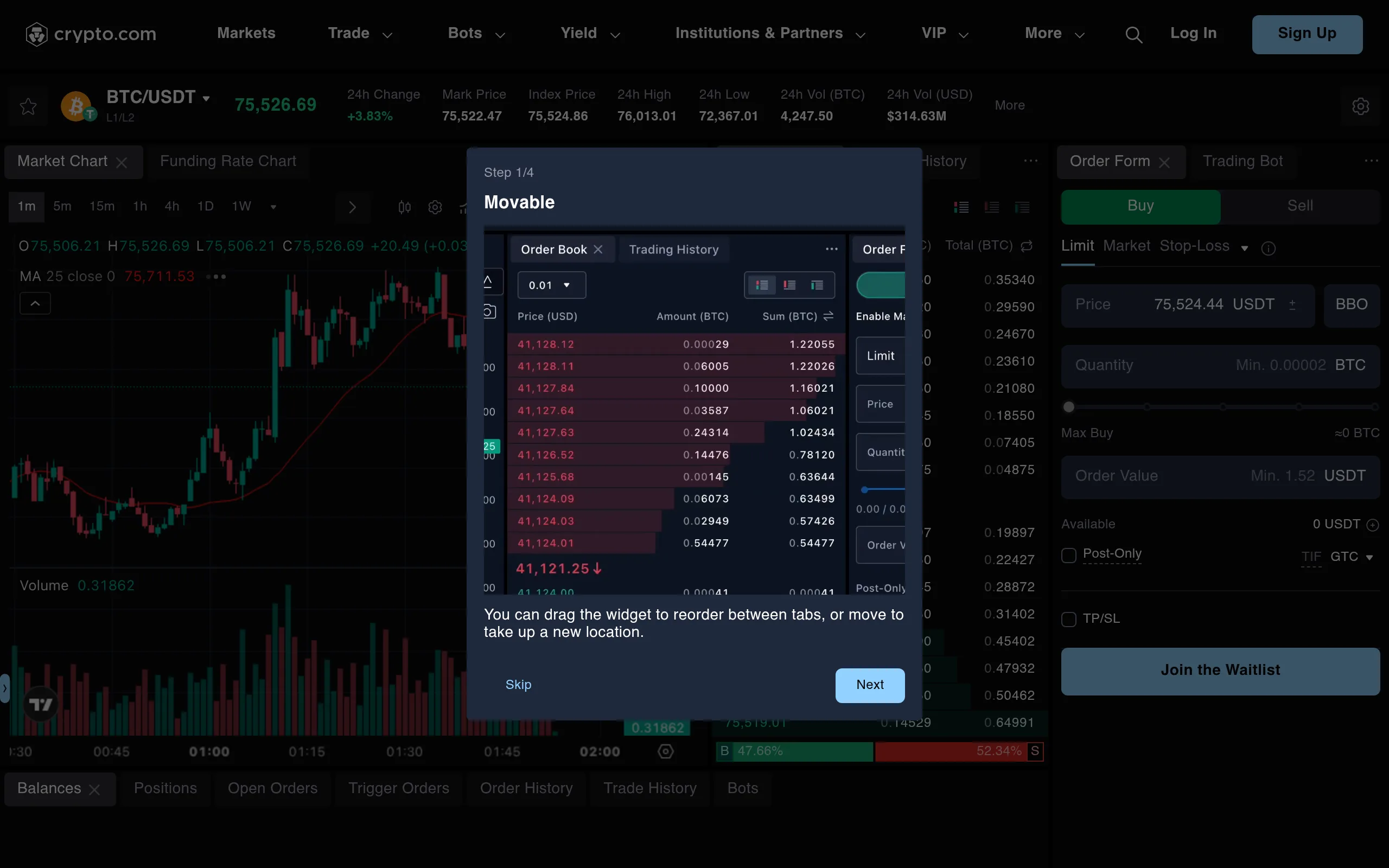Click the star icon to favorite BTC/USDT
Screen dimensions: 1389x868
point(27,106)
